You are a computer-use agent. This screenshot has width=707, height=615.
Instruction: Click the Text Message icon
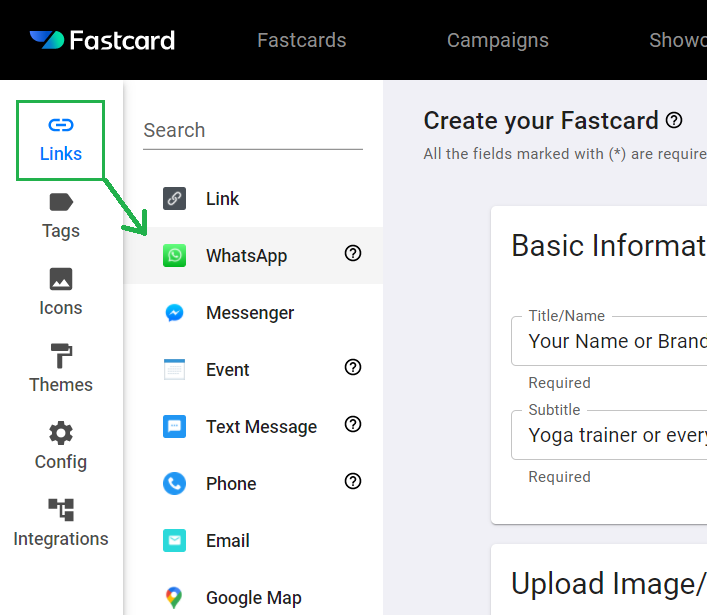[174, 427]
